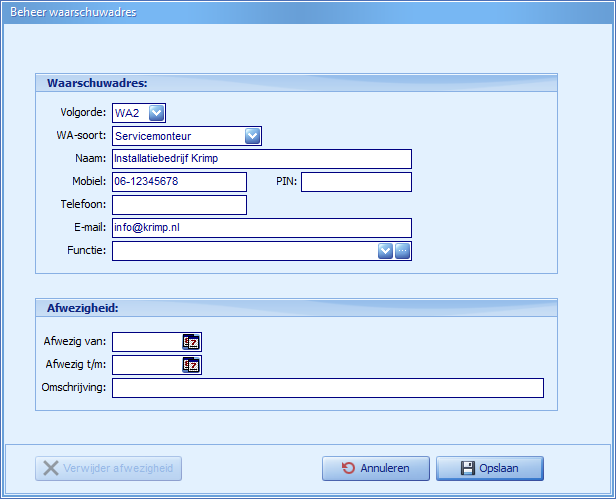The height and width of the screenshot is (499, 616).
Task: Click the Servicemonteur text in WA-soort
Action: point(153,136)
